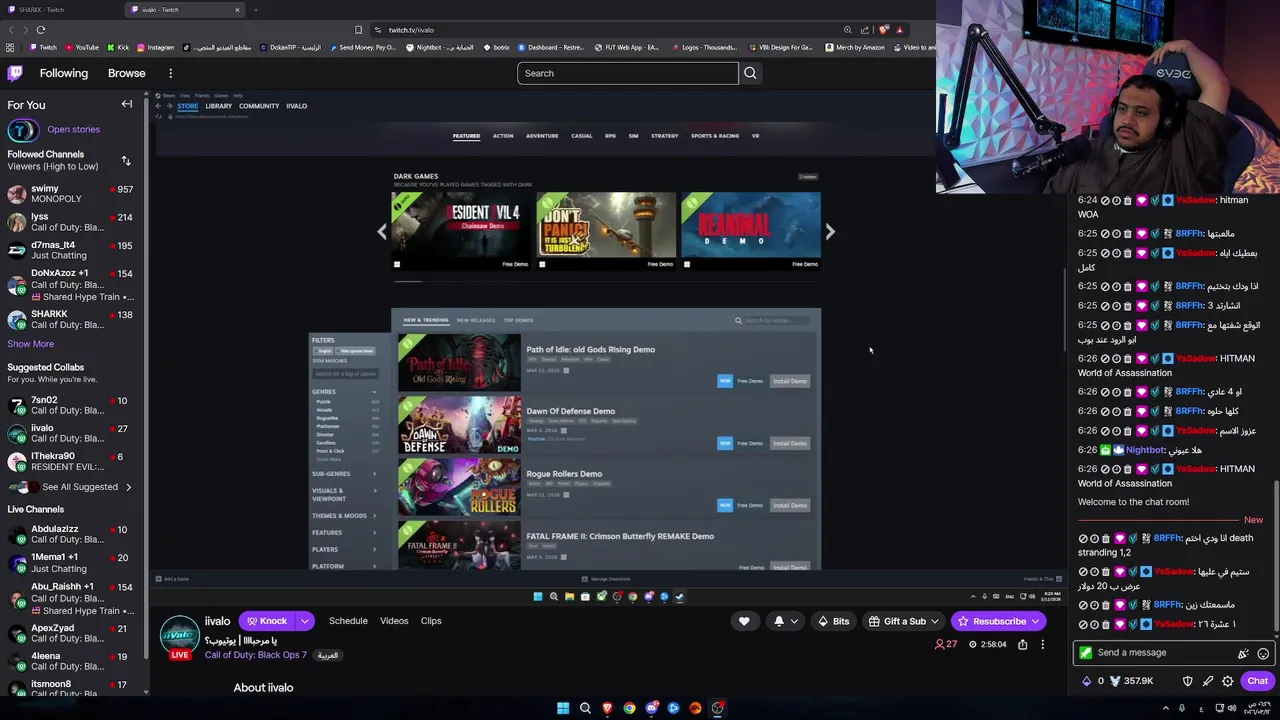Sort followed channels by viewers
The width and height of the screenshot is (1280, 720).
126,160
